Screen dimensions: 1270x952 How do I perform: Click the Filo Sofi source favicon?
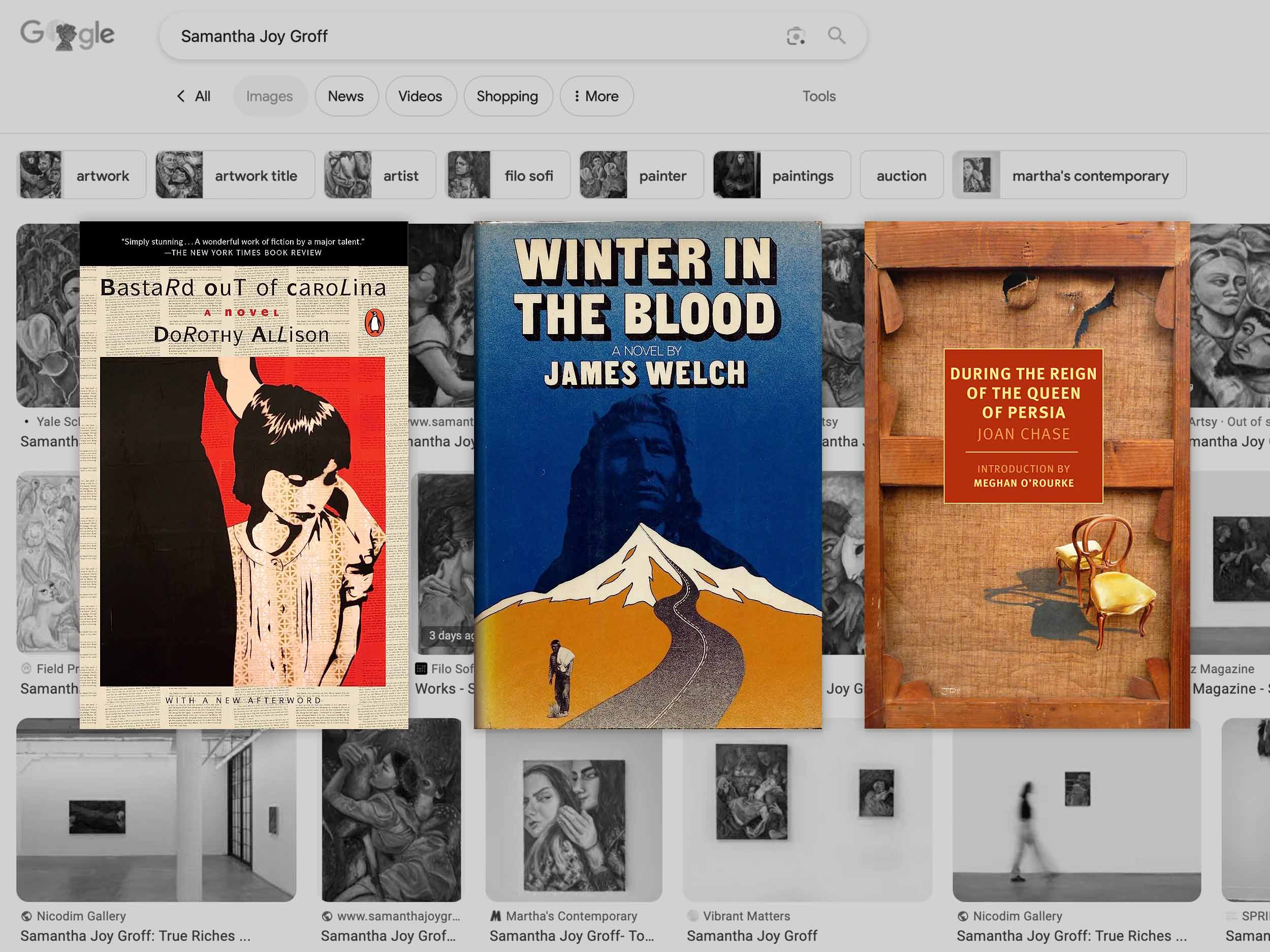[x=422, y=669]
